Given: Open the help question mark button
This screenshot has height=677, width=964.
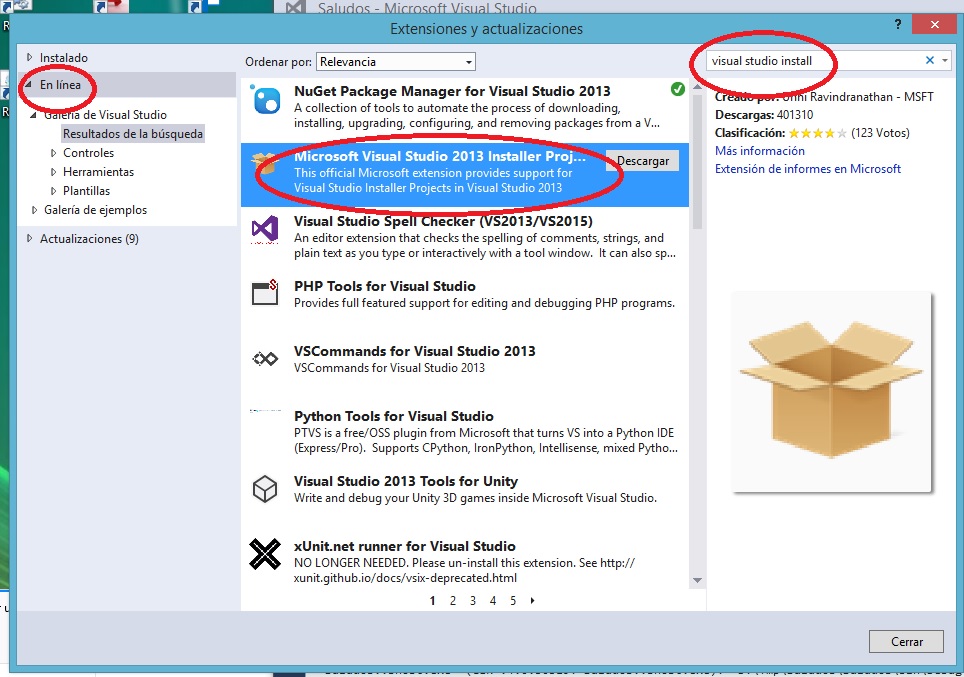Looking at the screenshot, I should (898, 25).
